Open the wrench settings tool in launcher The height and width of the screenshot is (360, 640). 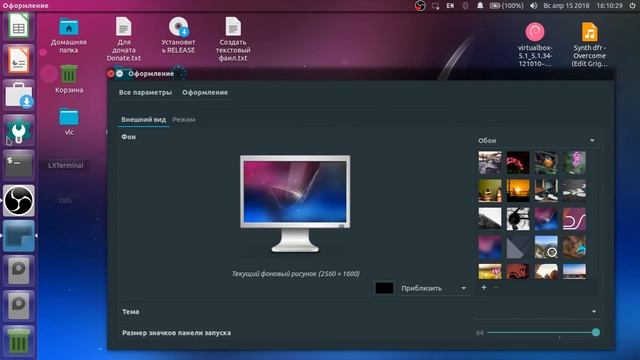pyautogui.click(x=19, y=131)
